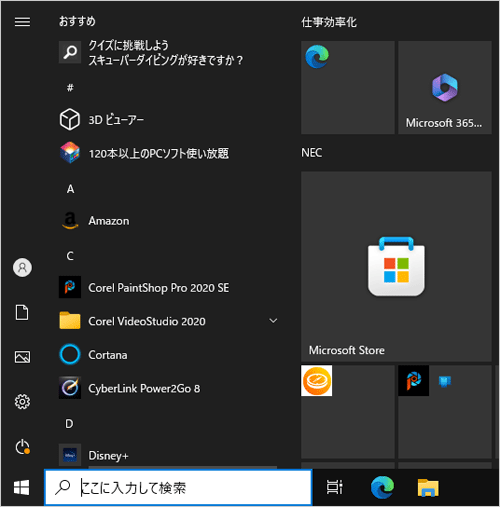Image resolution: width=500 pixels, height=507 pixels.
Task: Click the Windows Start button
Action: coord(22,488)
